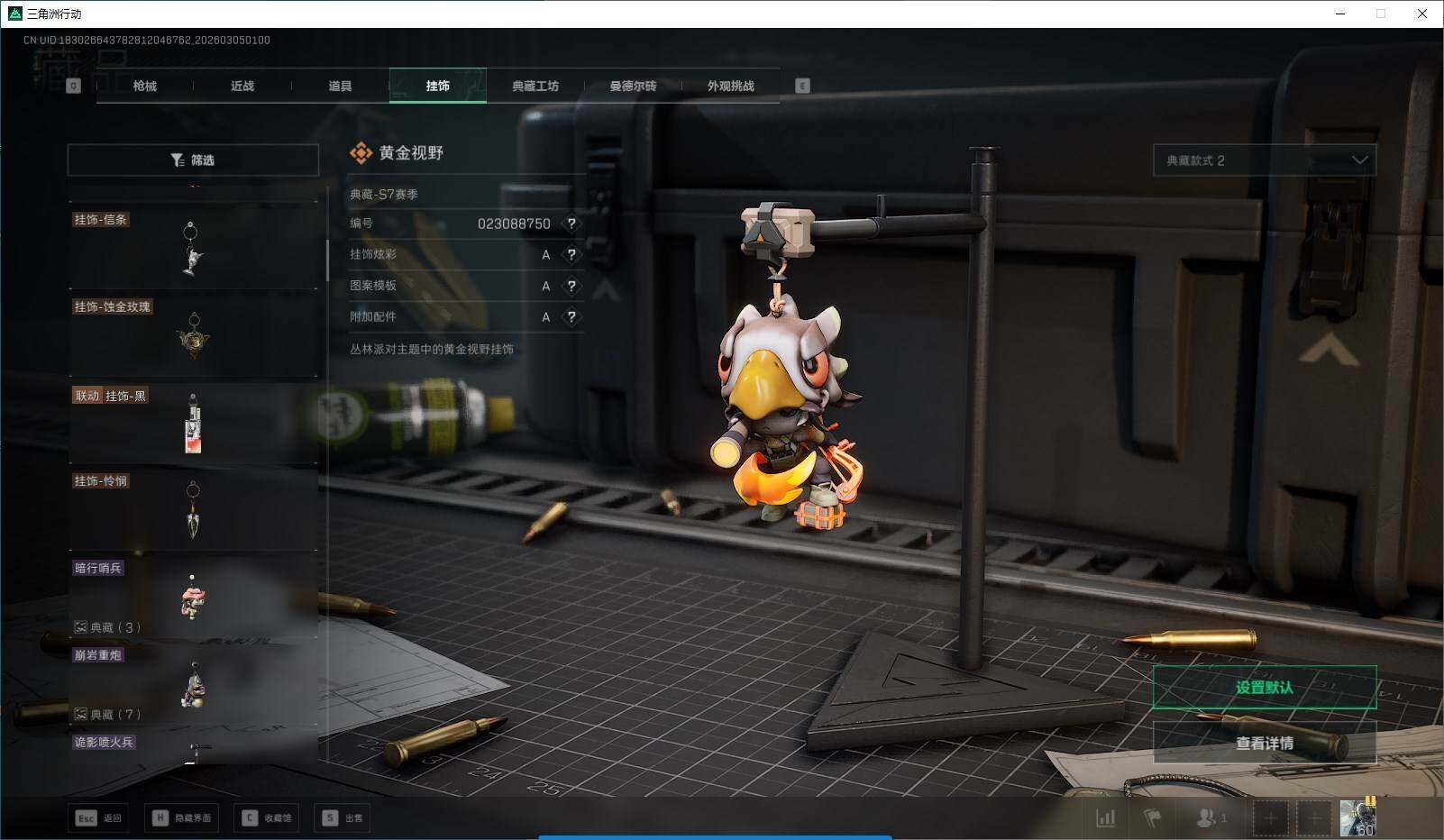
Task: Open the flag icon in bottom bar
Action: [1153, 818]
